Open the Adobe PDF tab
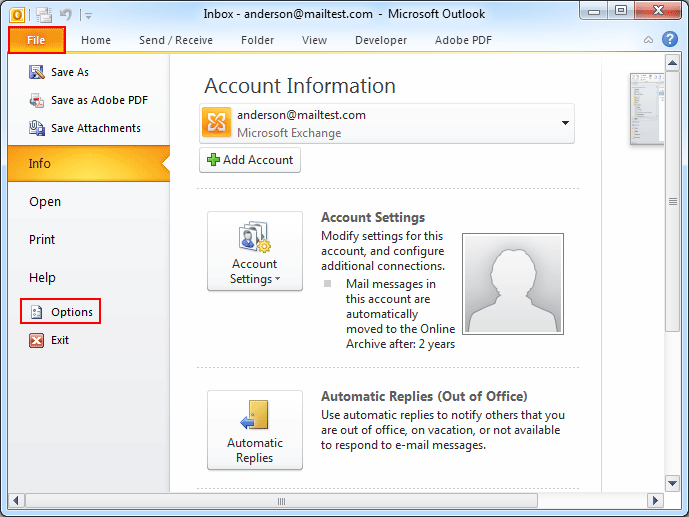This screenshot has height=517, width=689. (x=463, y=40)
